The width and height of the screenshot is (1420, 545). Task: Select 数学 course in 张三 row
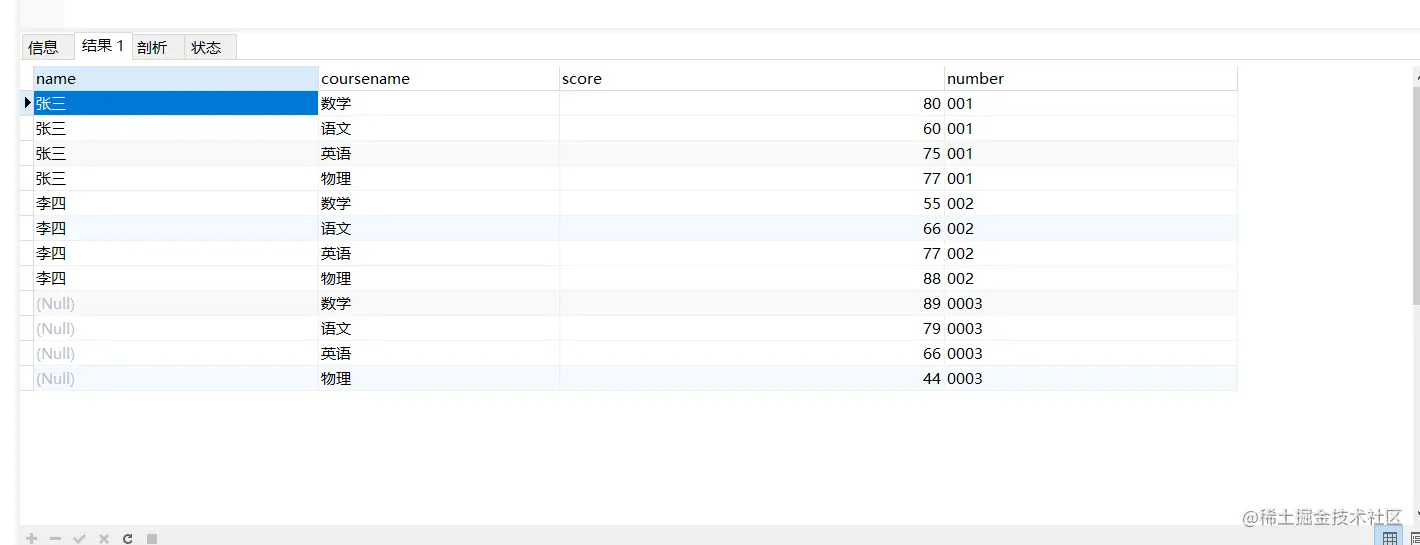439,103
